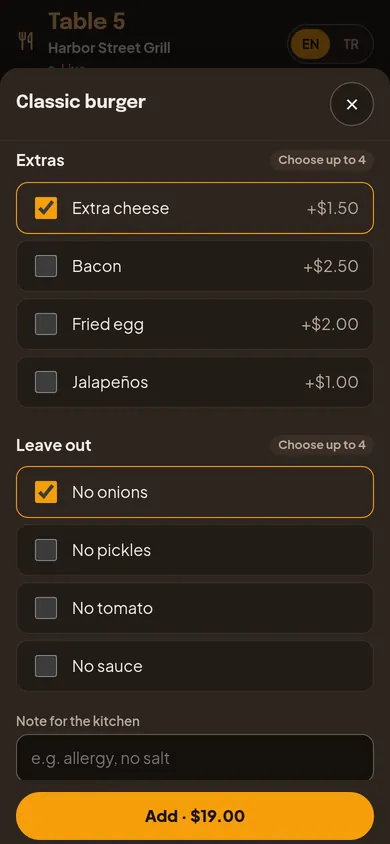Enable the Jalapeños checkbox

coord(46,382)
